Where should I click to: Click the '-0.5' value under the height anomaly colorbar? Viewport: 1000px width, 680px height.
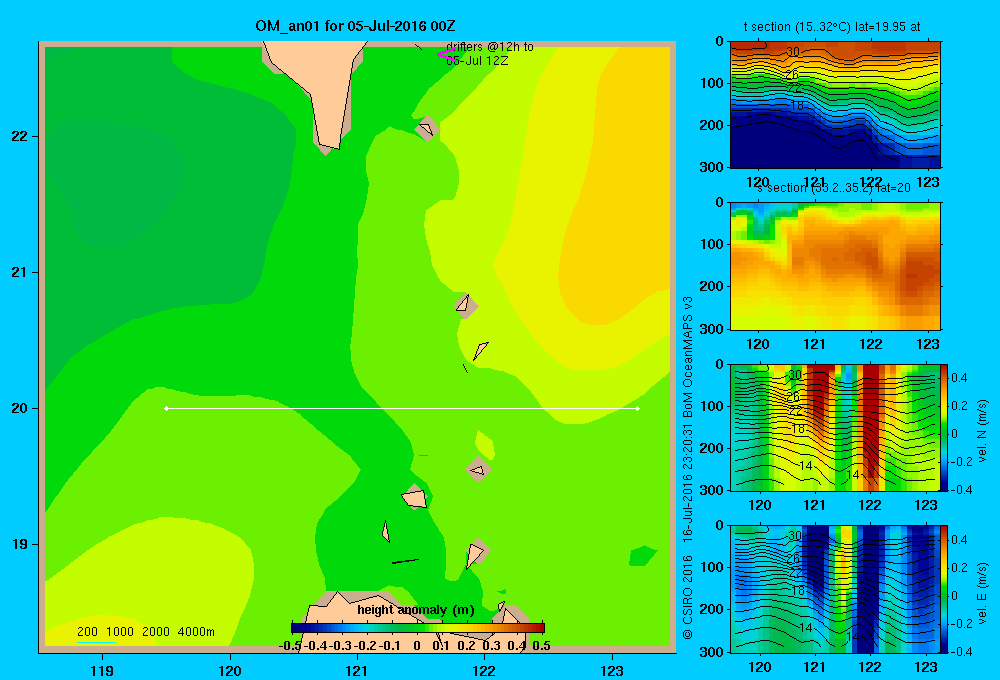(x=290, y=646)
